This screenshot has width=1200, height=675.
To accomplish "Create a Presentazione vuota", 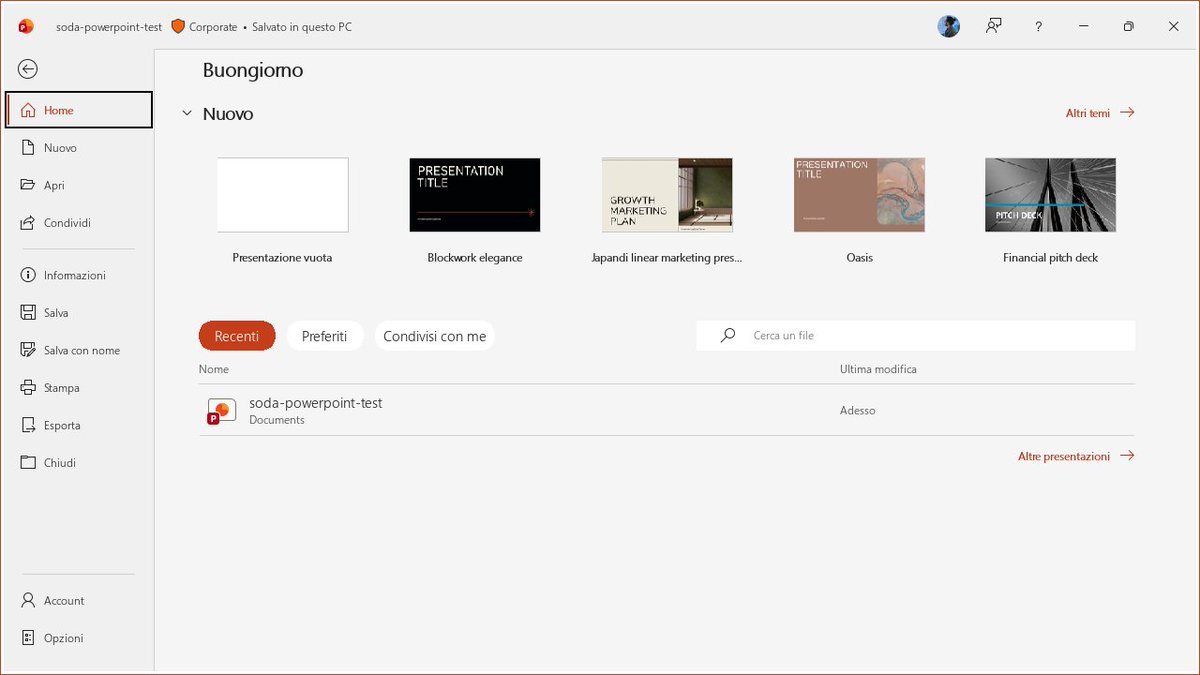I will point(282,211).
